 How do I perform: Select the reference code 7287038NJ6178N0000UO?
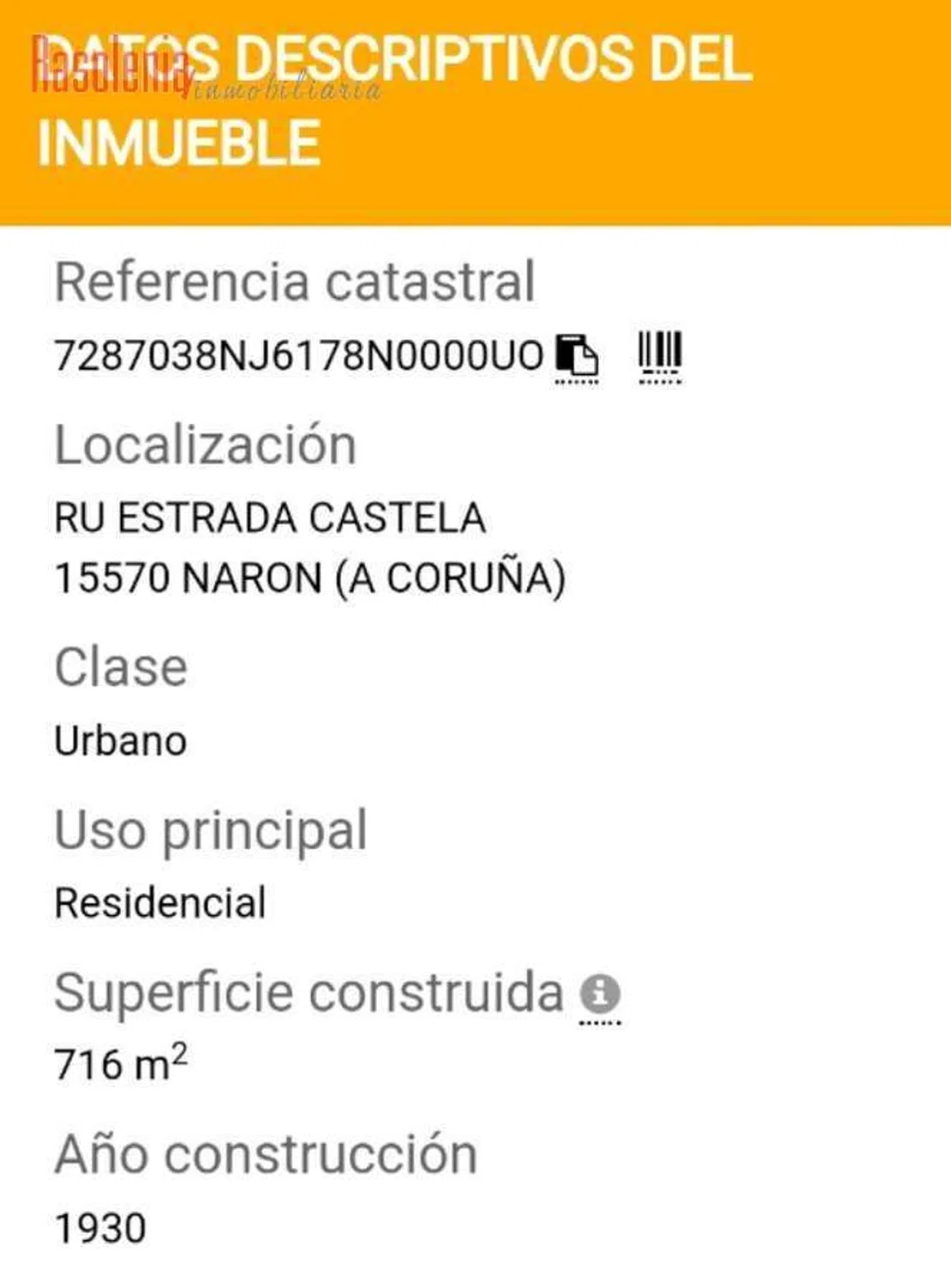[x=299, y=355]
